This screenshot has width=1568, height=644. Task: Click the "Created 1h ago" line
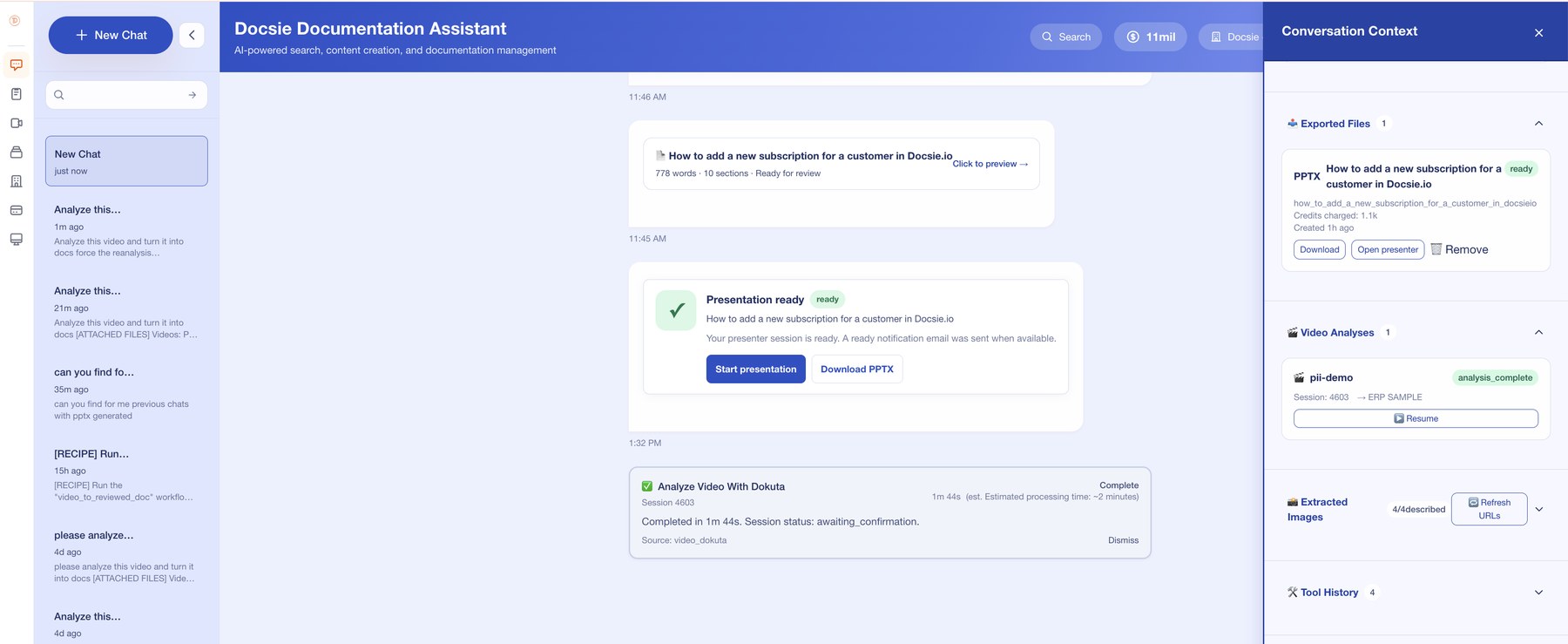(x=1323, y=228)
